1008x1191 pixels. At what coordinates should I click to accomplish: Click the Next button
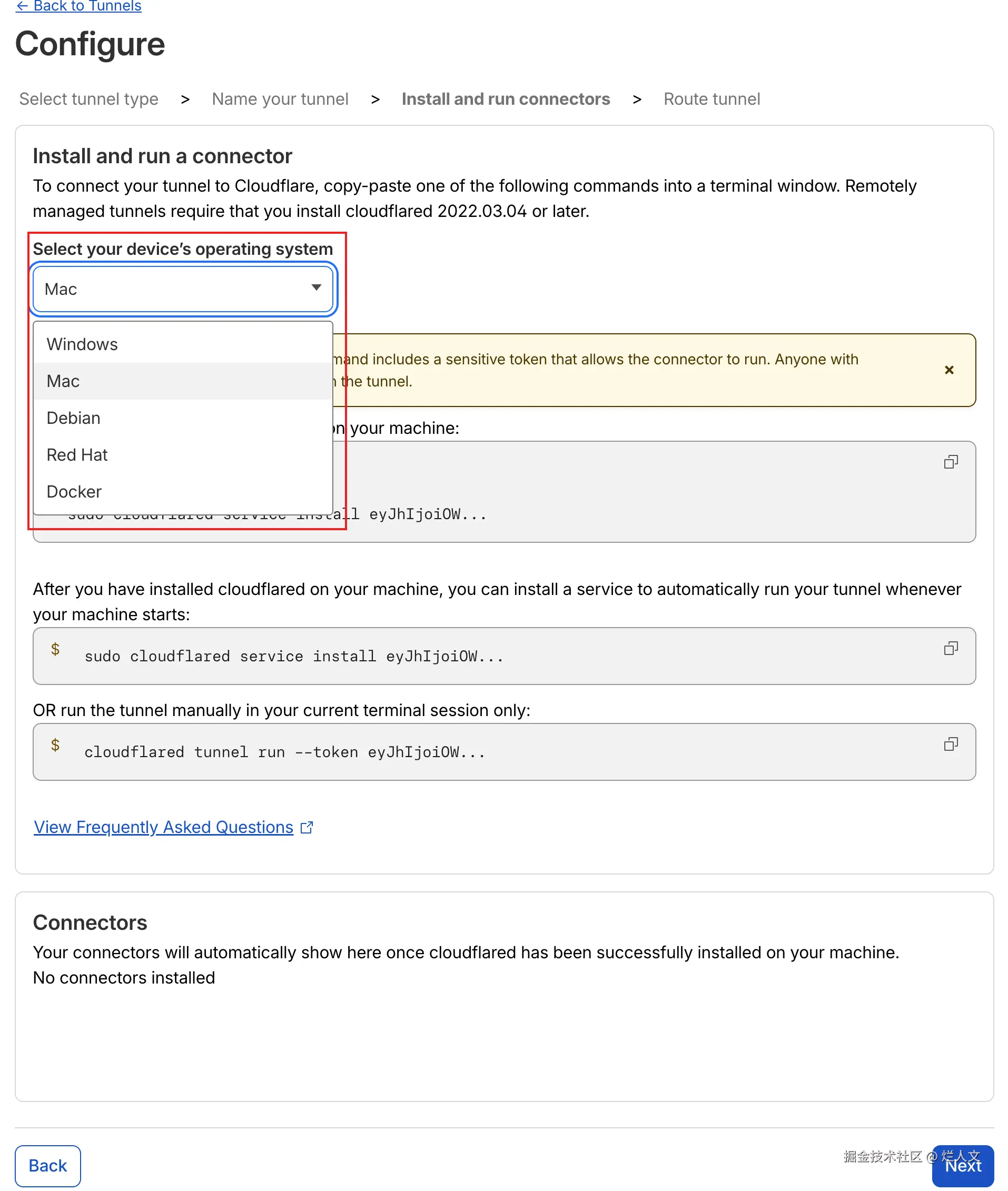(963, 1166)
